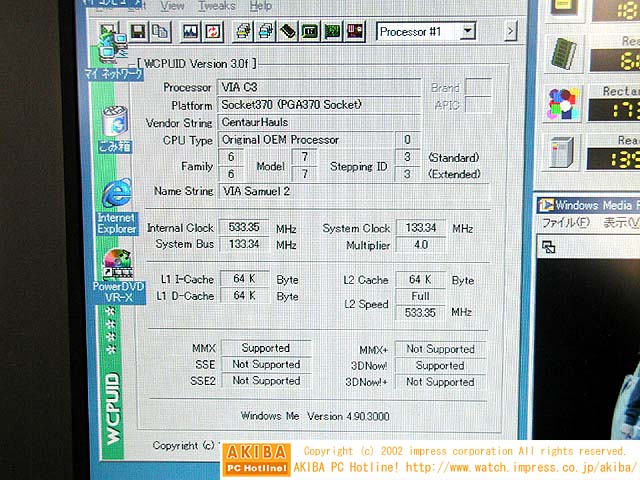640x480 pixels.
Task: Click the empty APIC field box
Action: (x=478, y=105)
